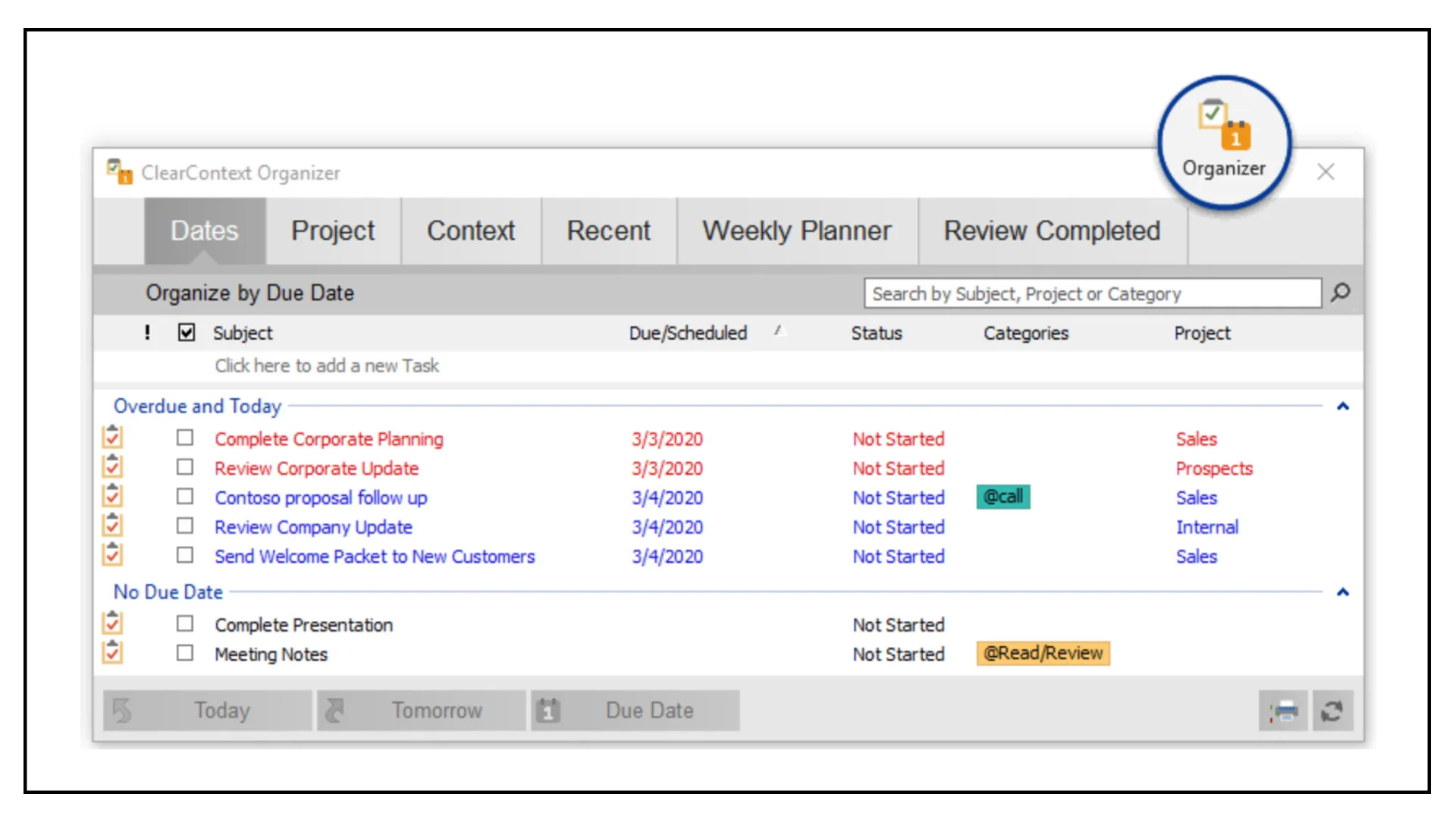Check off Complete Corporate Planning task
1456x819 pixels.
click(185, 438)
